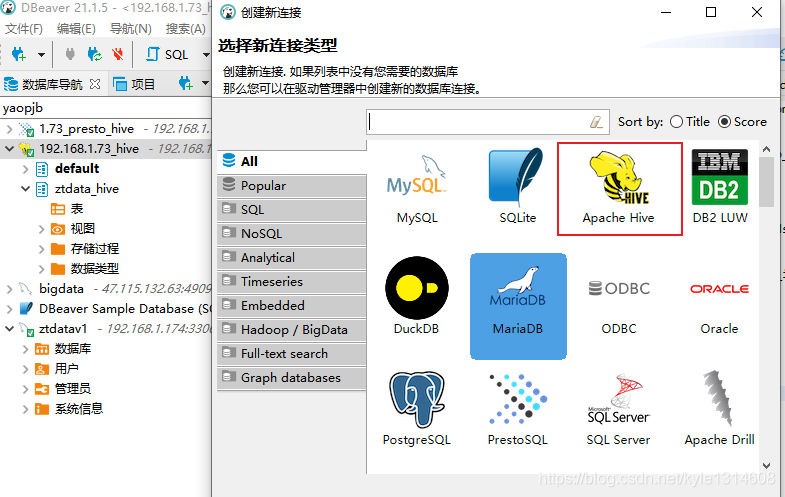The height and width of the screenshot is (497, 785).
Task: Select the SQL Server driver icon
Action: coord(619,399)
